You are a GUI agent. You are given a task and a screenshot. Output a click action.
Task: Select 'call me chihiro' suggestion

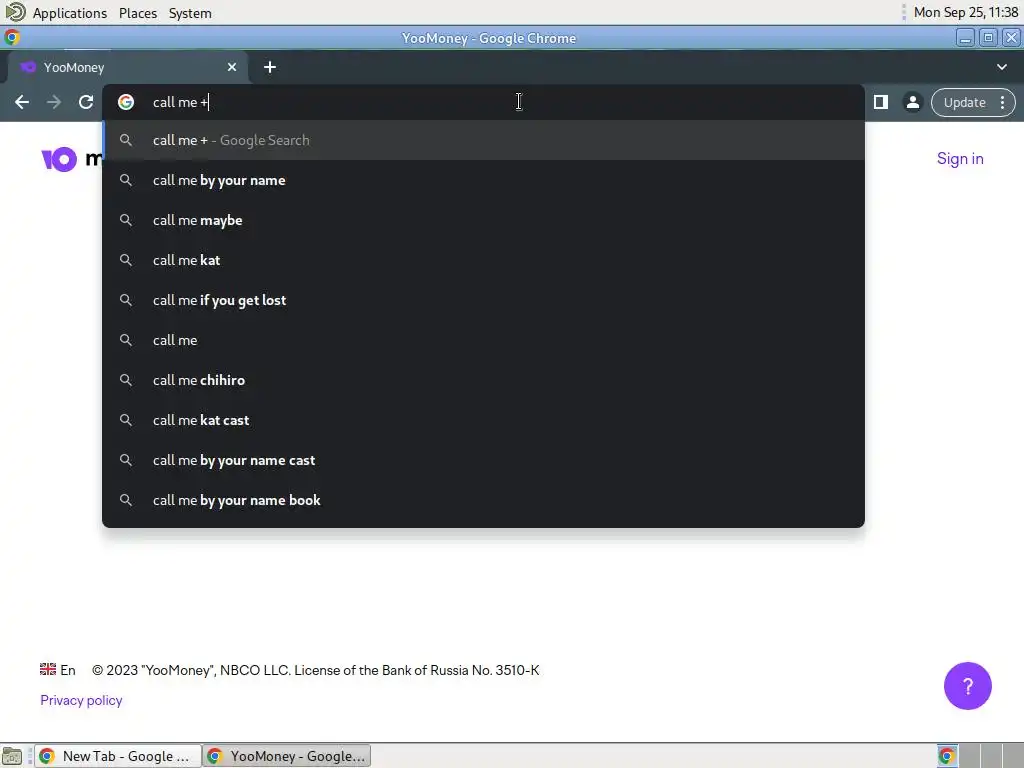coord(483,380)
